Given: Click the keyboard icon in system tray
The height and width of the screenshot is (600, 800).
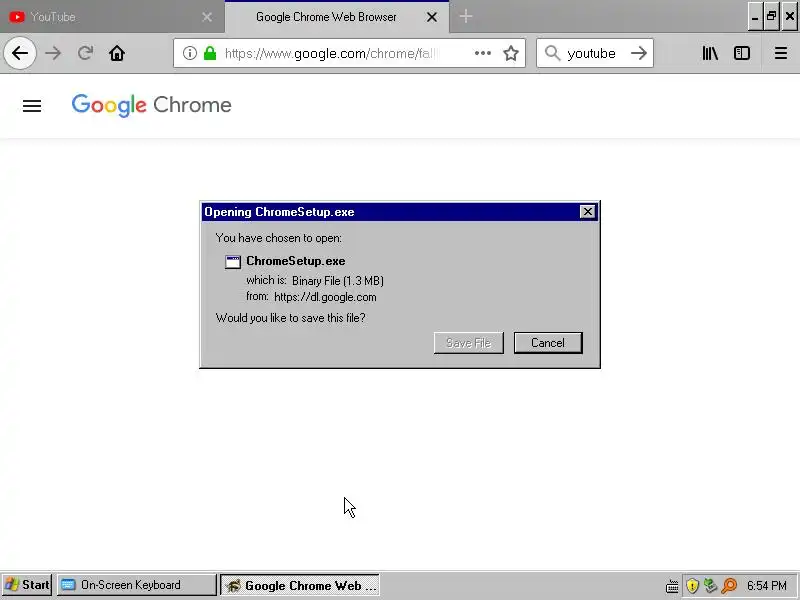Looking at the screenshot, I should click(672, 586).
